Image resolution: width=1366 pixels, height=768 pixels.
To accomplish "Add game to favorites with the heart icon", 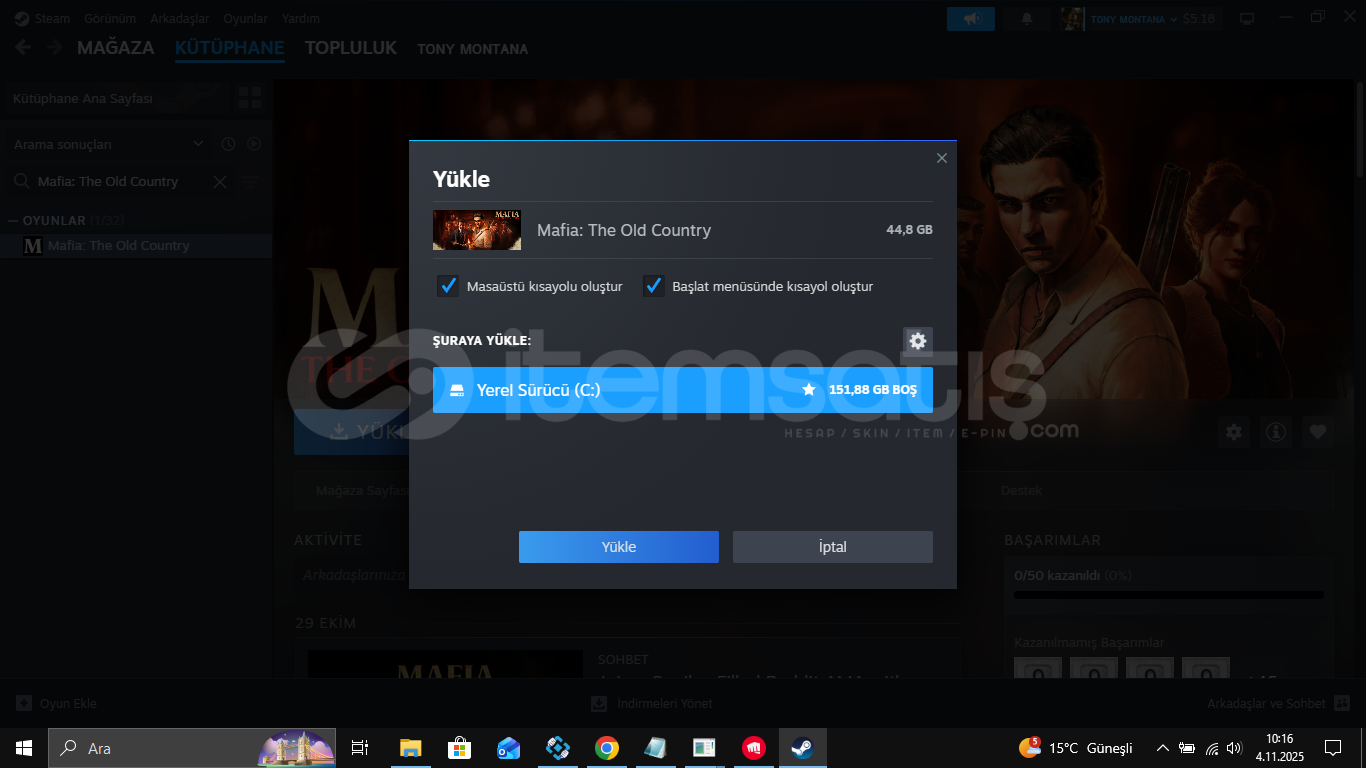I will pos(1318,432).
